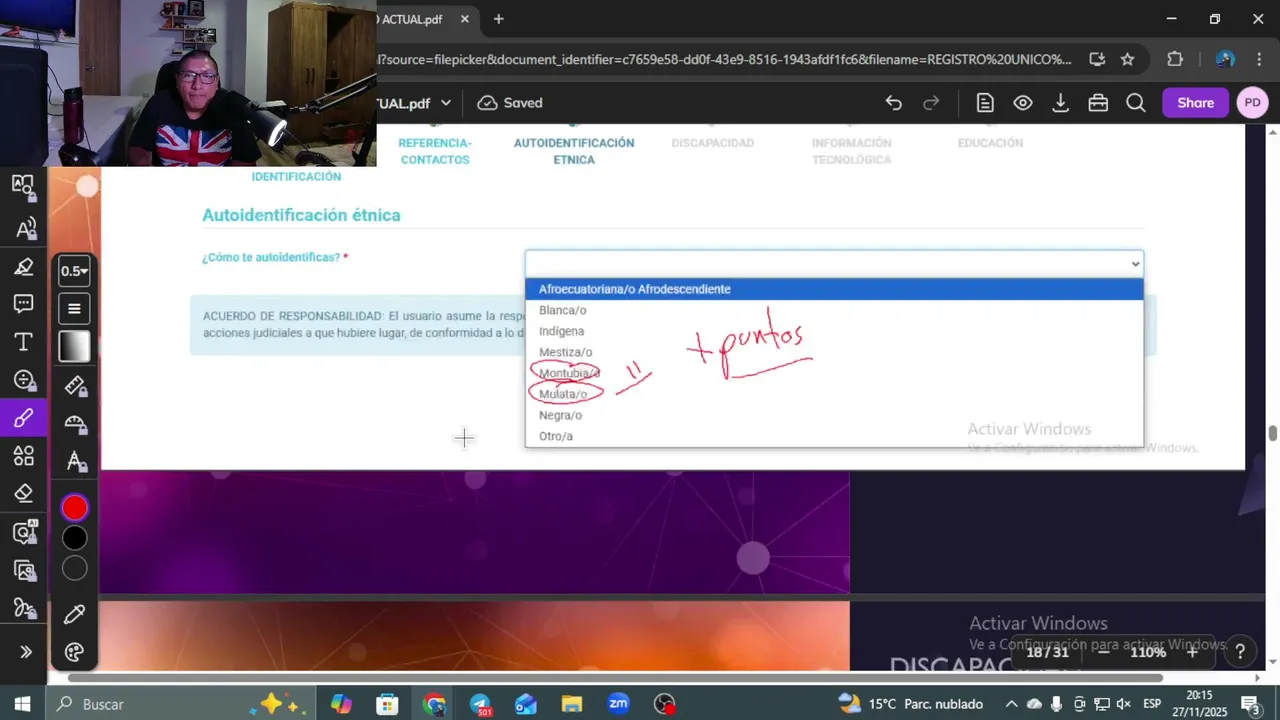Select Afroecuatoriana/o Afrodescendiente option
The image size is (1280, 720).
click(x=834, y=289)
